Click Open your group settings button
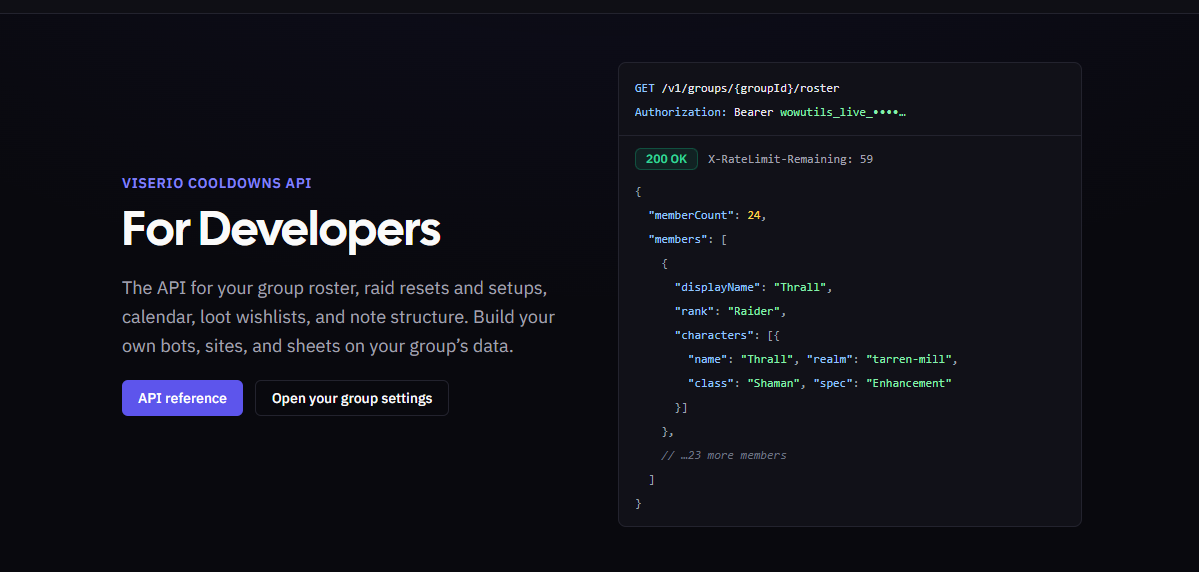The width and height of the screenshot is (1199, 572). point(352,398)
